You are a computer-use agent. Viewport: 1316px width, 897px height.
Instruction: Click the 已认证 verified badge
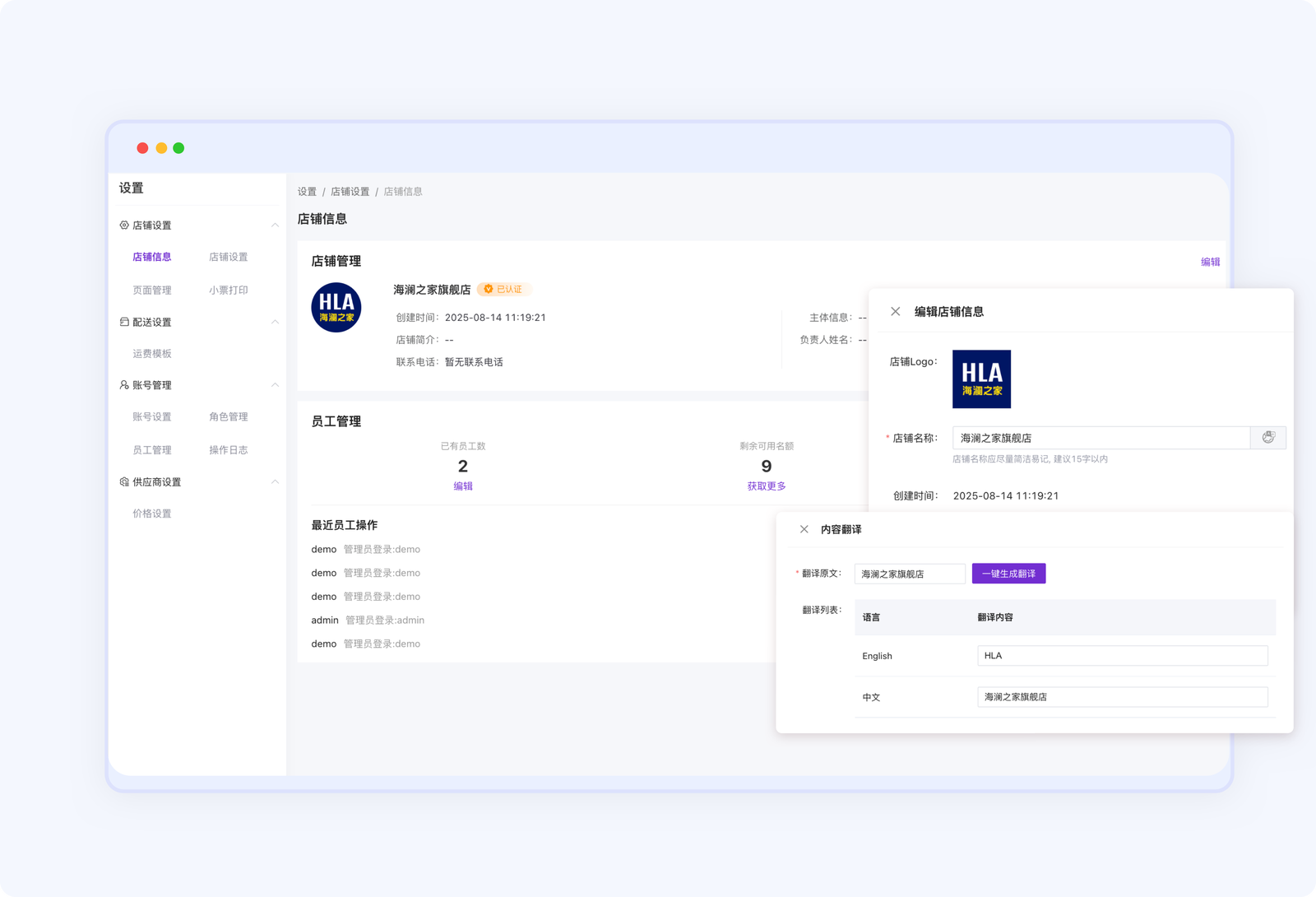tap(503, 290)
